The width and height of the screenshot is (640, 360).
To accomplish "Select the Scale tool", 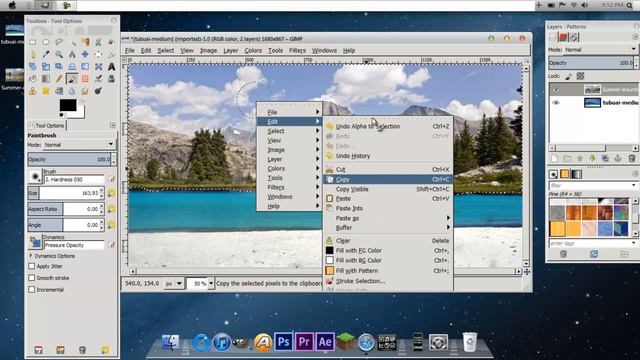I will pos(46,67).
